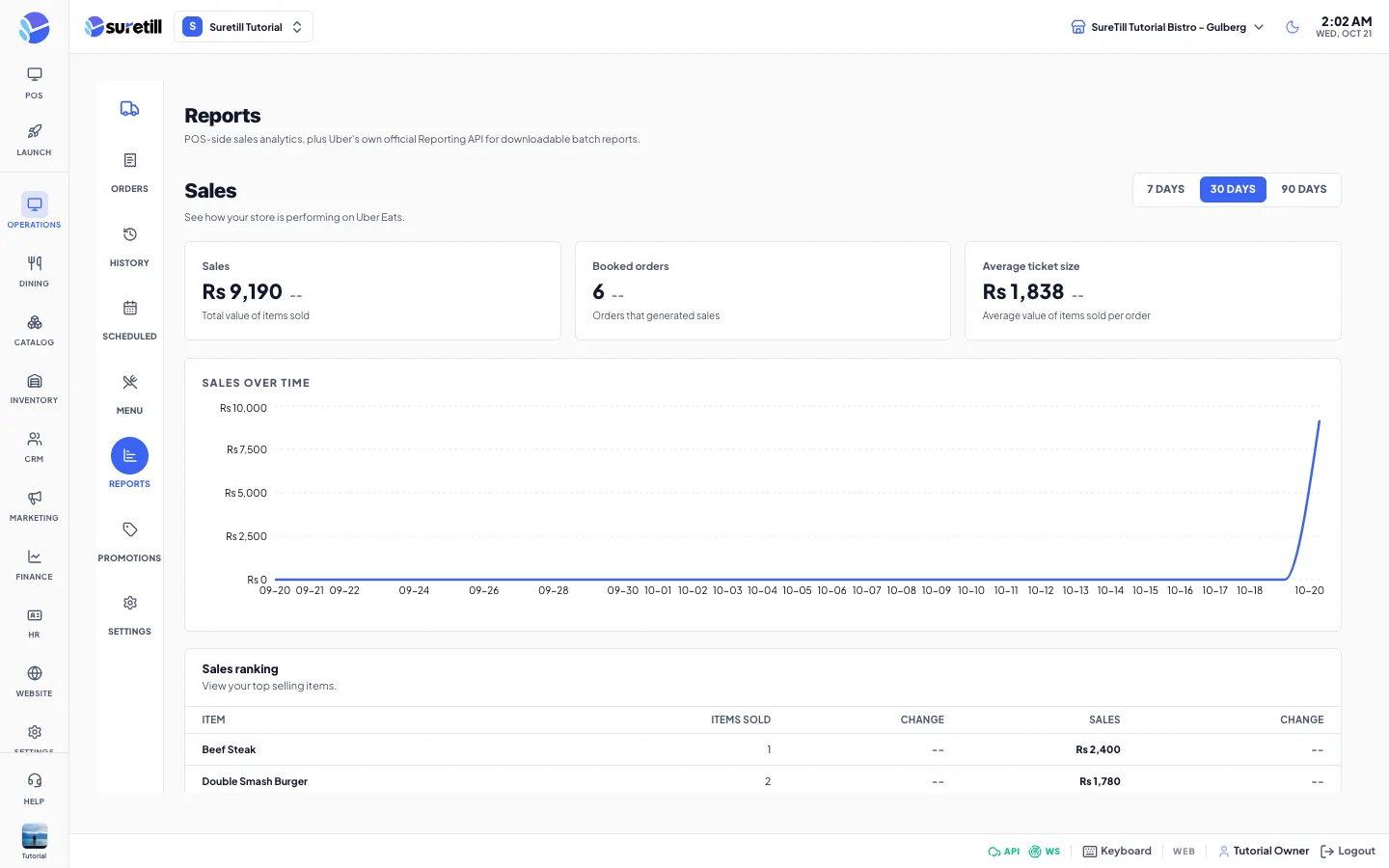Select the 30 Days range
This screenshot has width=1389, height=868.
(1233, 190)
